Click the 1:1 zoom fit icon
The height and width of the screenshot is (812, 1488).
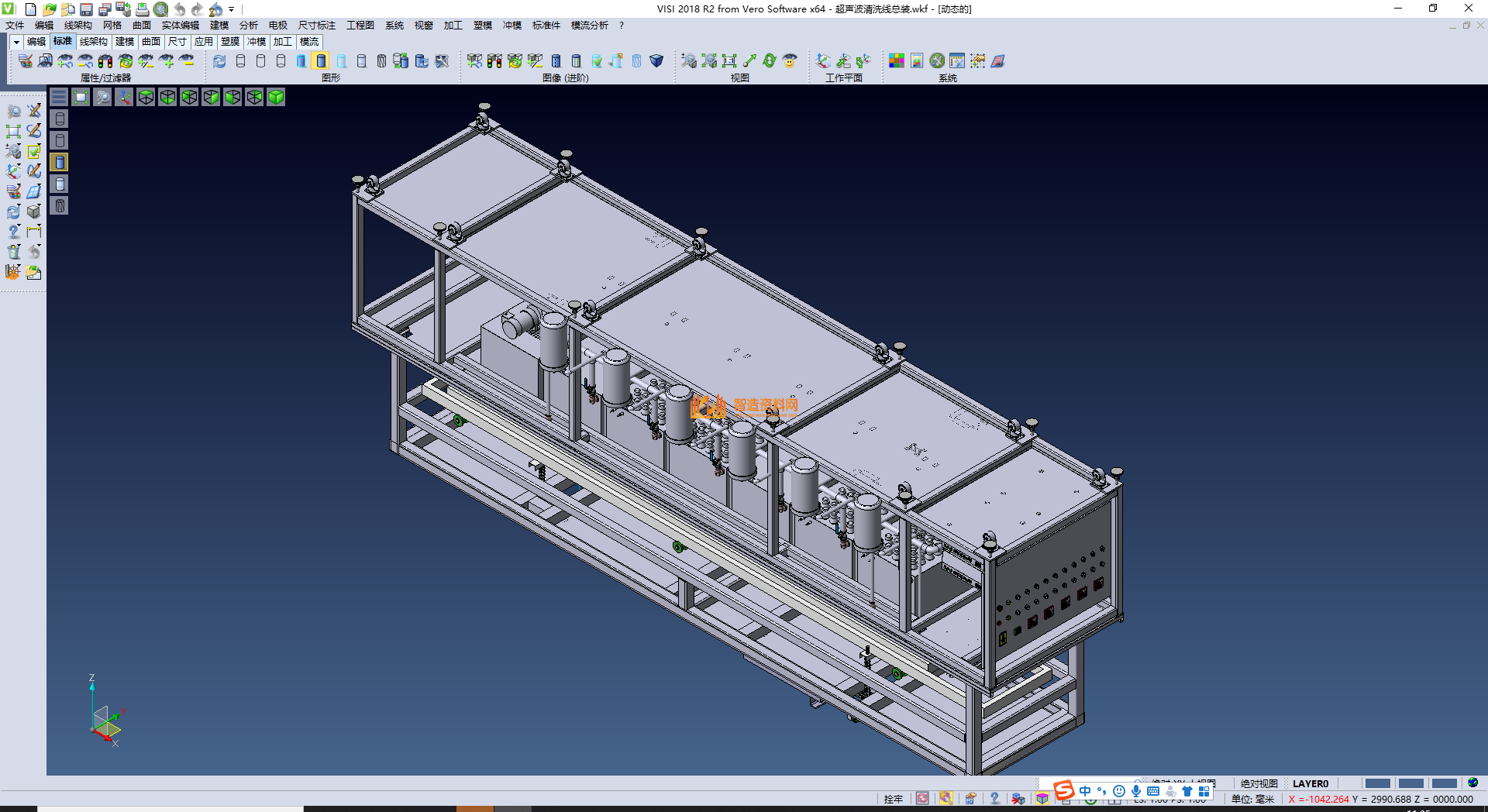pyautogui.click(x=728, y=61)
